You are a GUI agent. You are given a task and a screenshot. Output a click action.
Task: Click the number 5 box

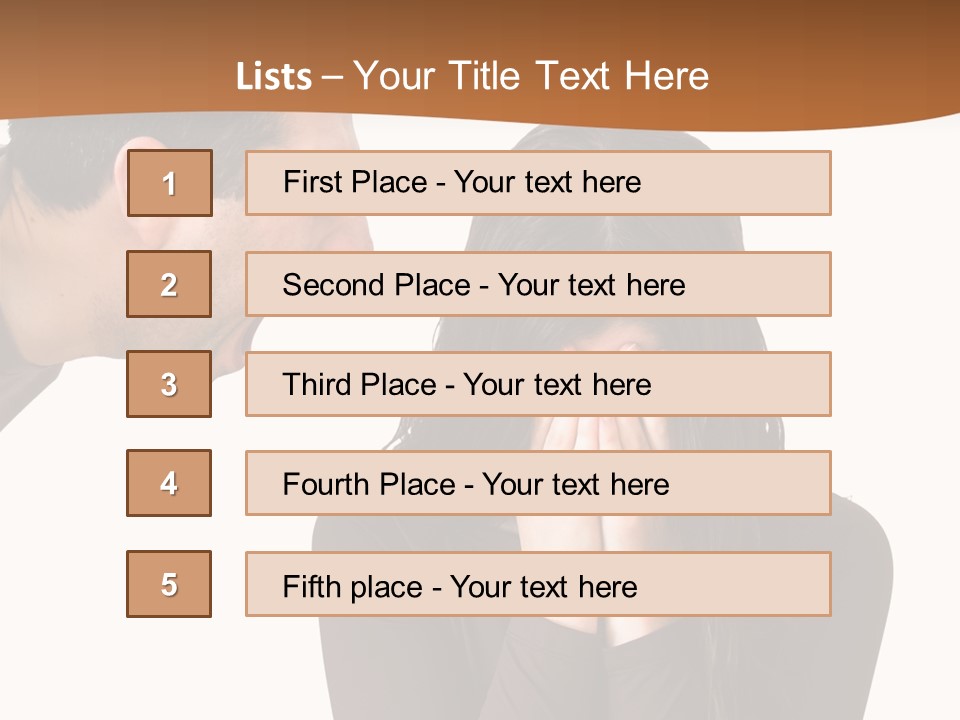[169, 584]
